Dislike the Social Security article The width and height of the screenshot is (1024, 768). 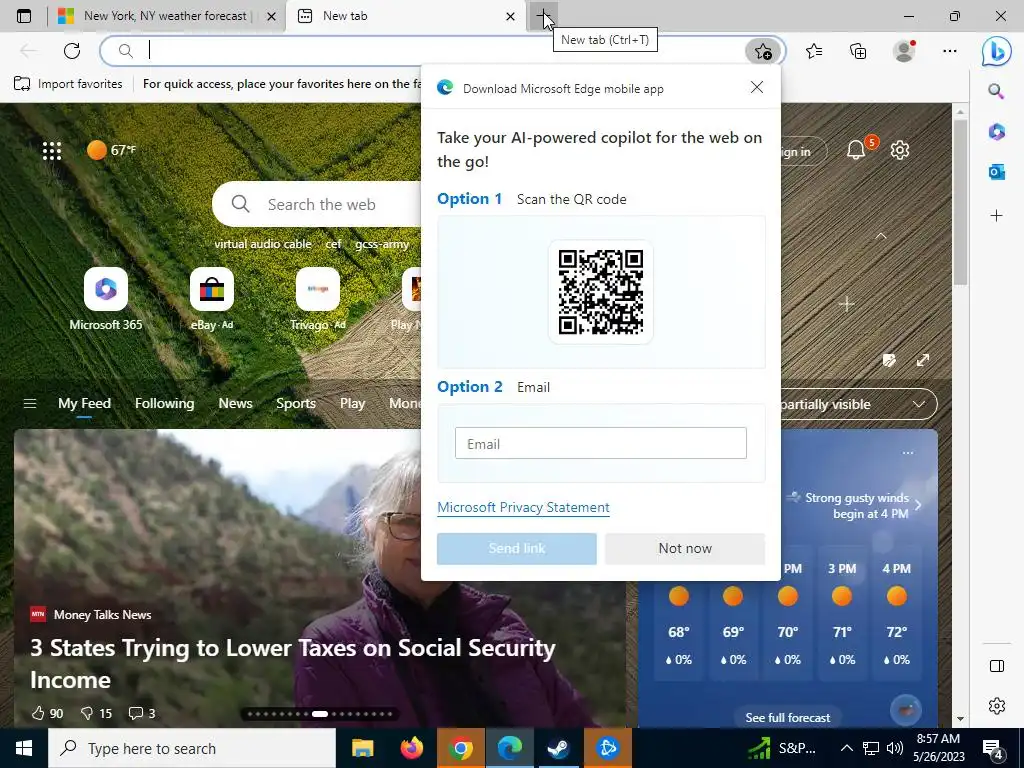coord(96,713)
